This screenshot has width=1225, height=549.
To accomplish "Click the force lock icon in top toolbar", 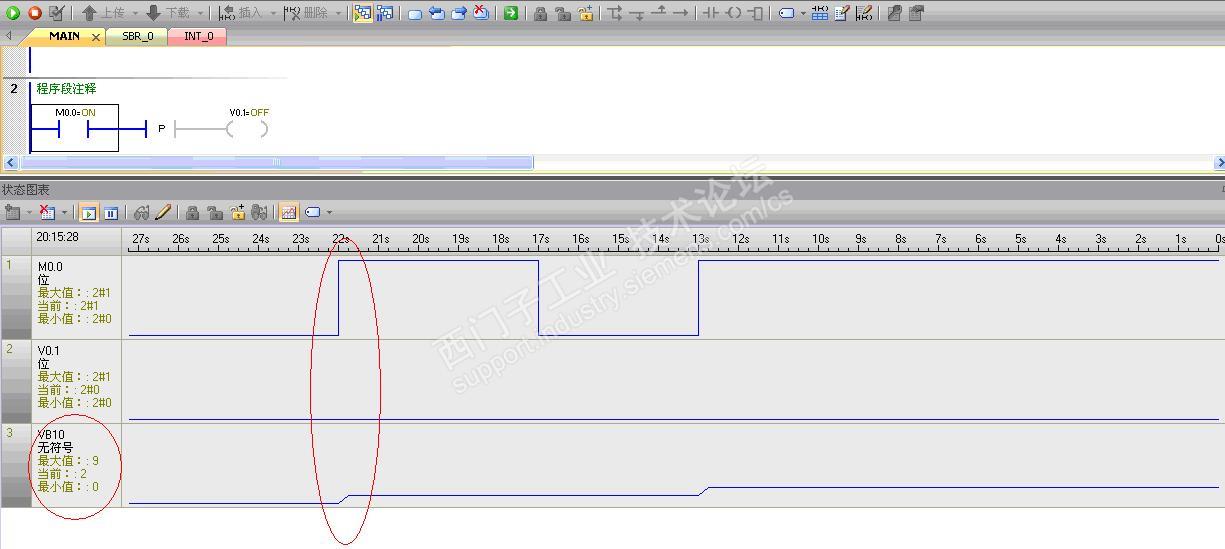I will coord(540,14).
